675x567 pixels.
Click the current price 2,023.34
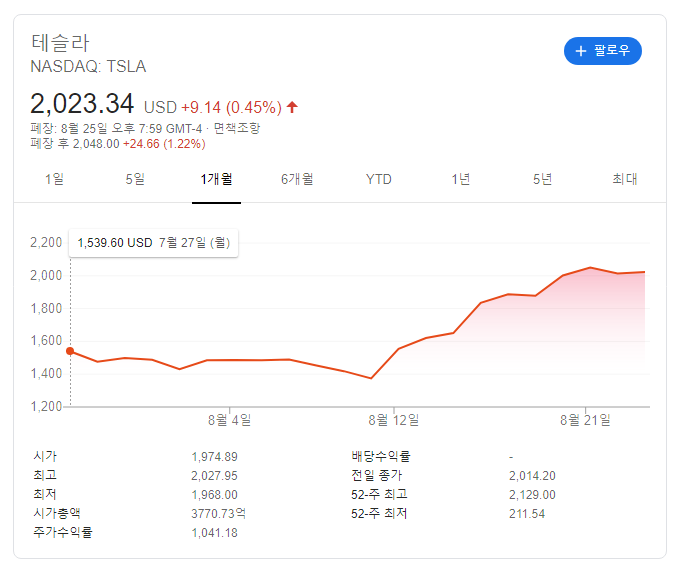pos(82,104)
